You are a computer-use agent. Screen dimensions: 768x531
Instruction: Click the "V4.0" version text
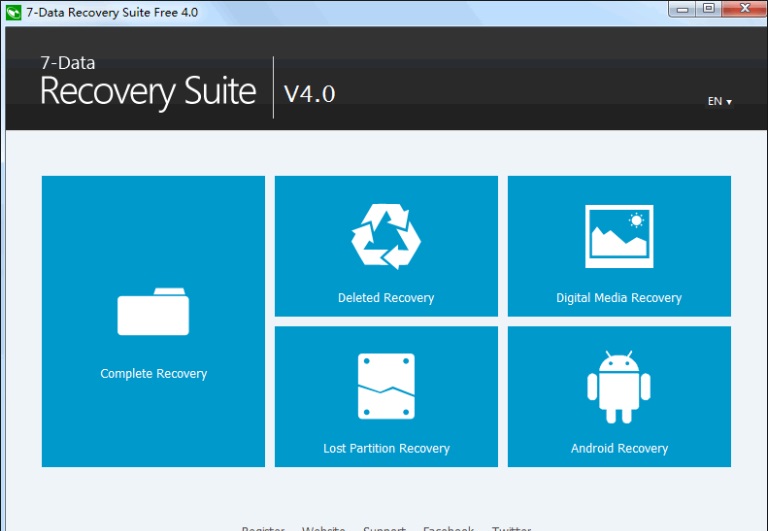(310, 93)
